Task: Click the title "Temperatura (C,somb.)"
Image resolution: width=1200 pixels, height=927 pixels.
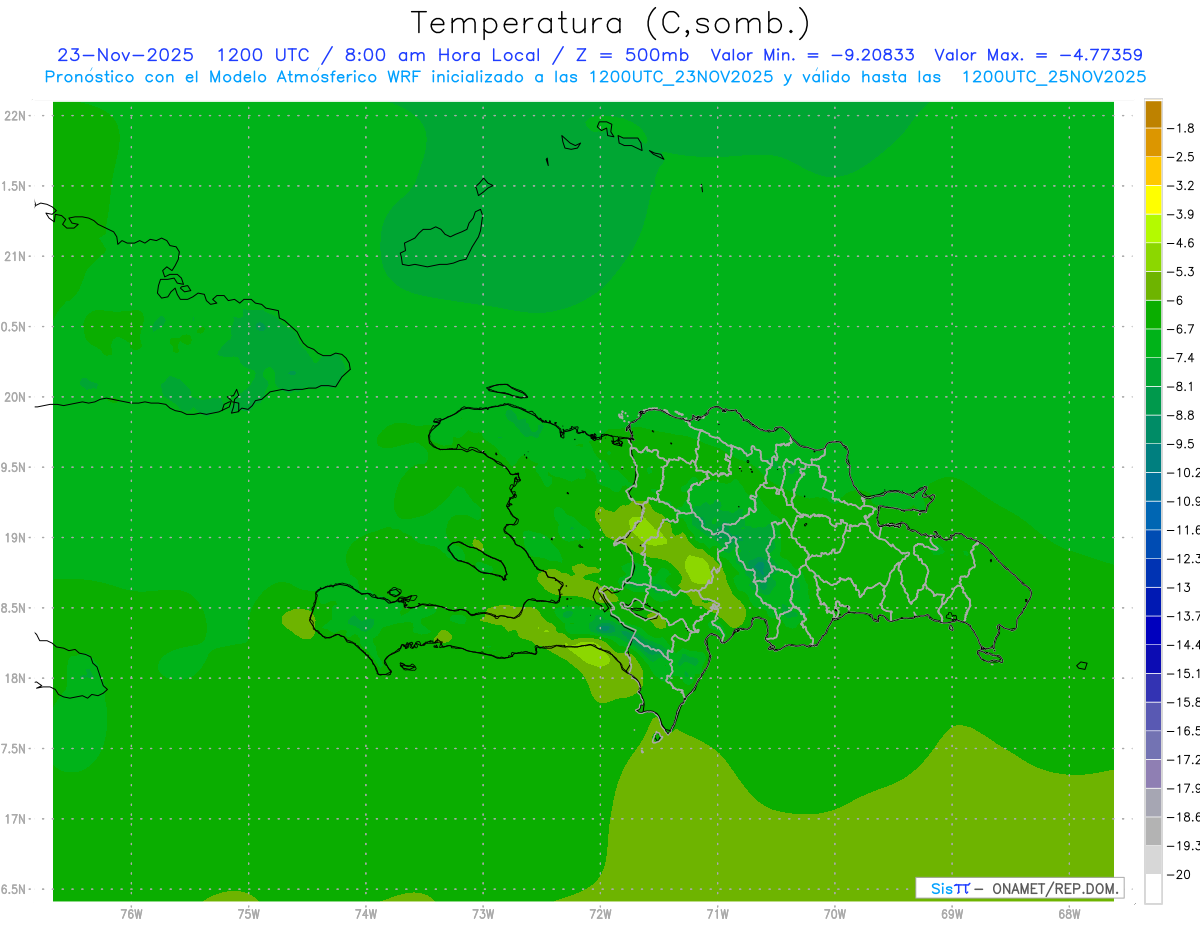Action: click(611, 23)
